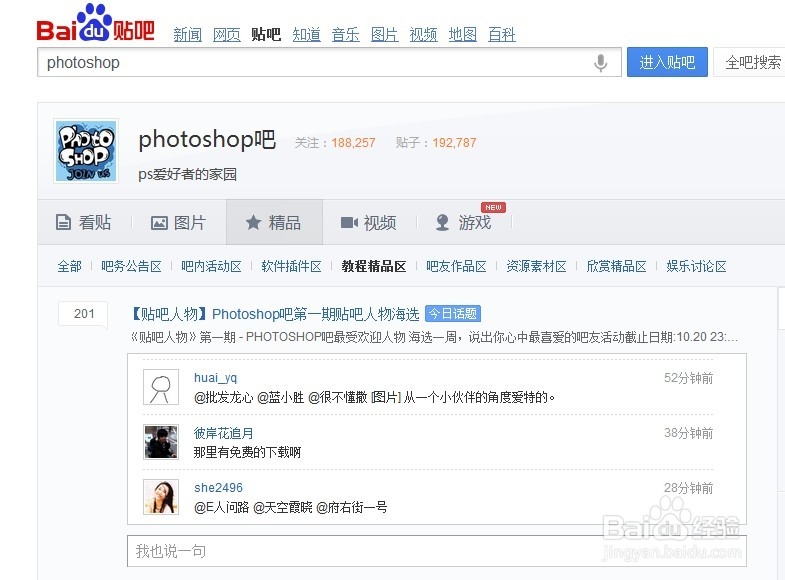Switch to the 视频 tab with camera icon
The width and height of the screenshot is (785, 580).
tap(368, 222)
